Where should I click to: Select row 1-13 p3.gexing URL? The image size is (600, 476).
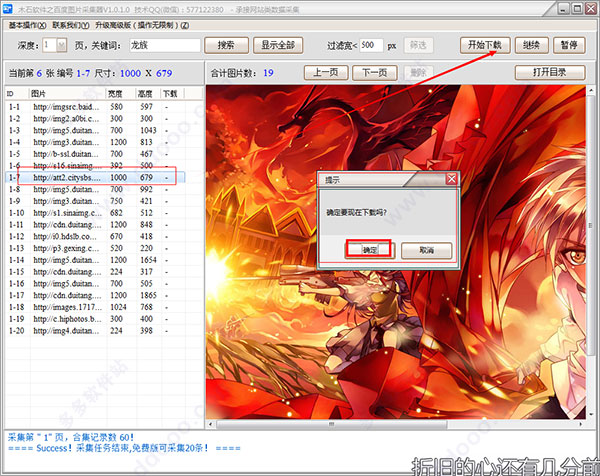click(x=95, y=248)
